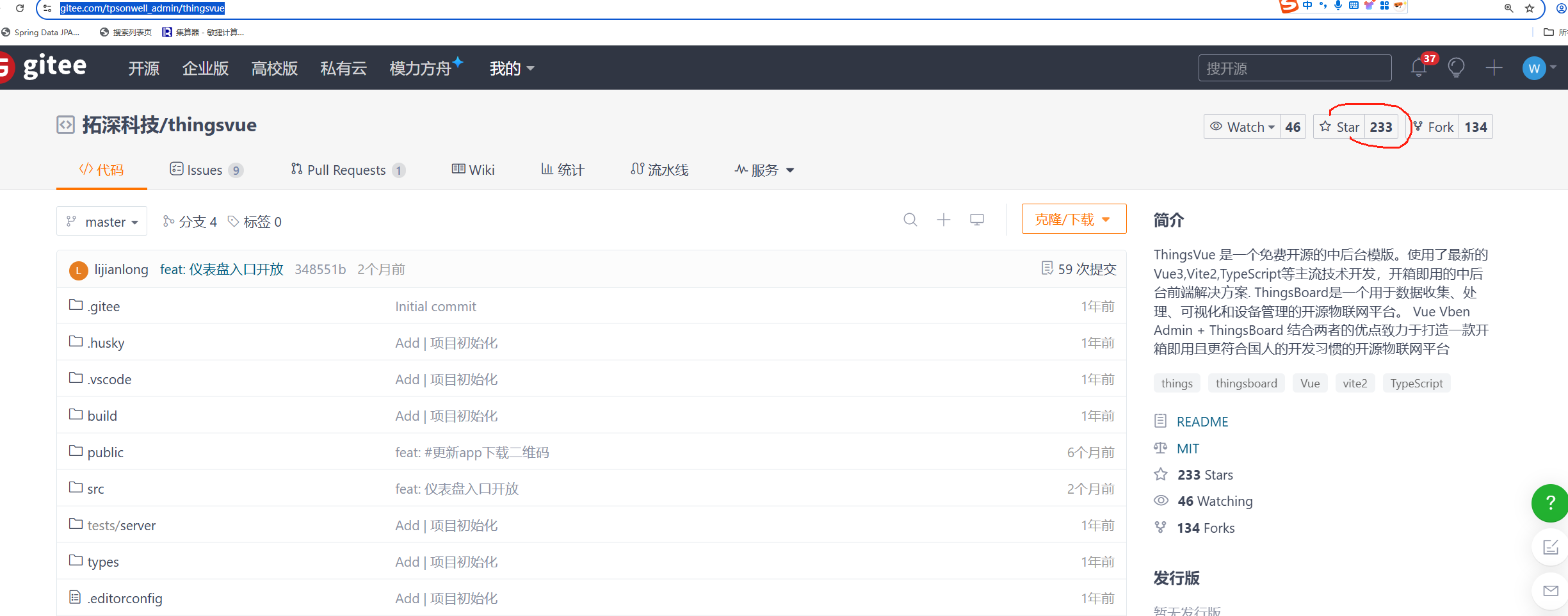
Task: View 分支 4 branches
Action: pos(190,222)
